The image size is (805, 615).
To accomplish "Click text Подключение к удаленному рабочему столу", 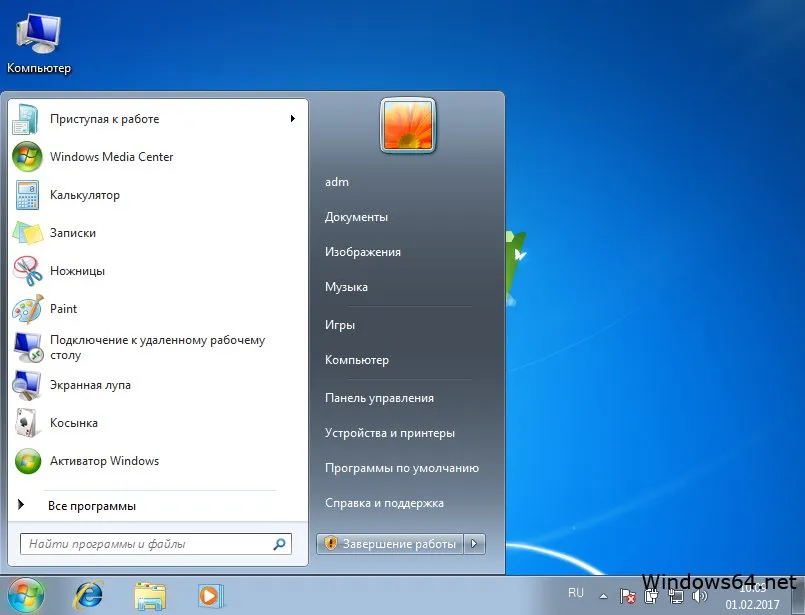I will (157, 348).
